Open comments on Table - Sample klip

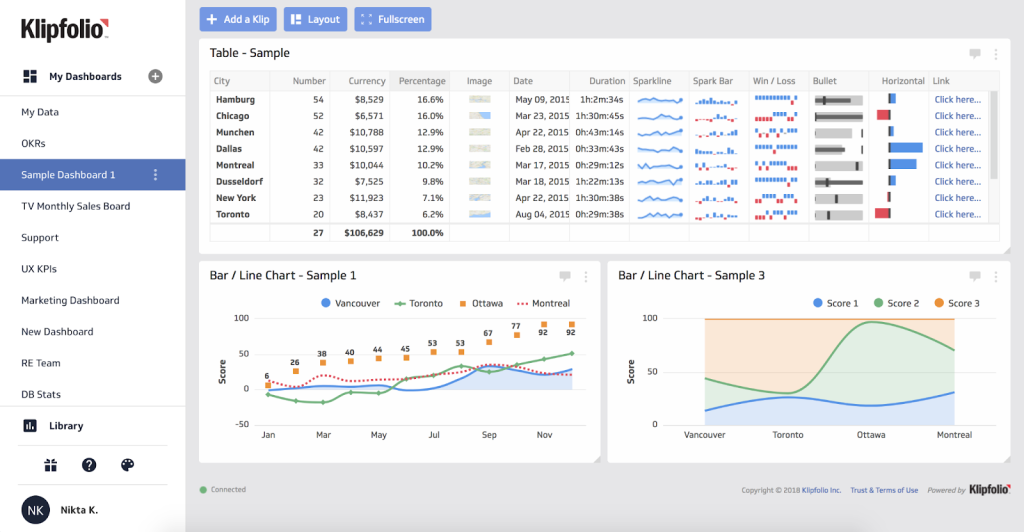pyautogui.click(x=975, y=53)
